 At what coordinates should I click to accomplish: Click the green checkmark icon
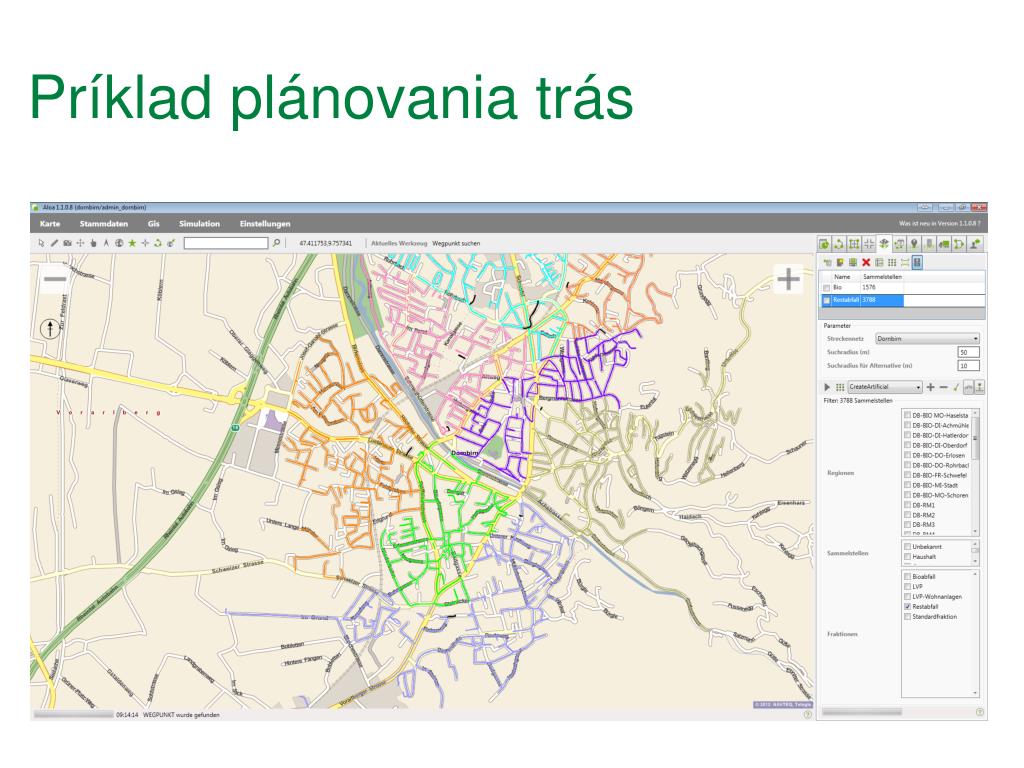pyautogui.click(x=956, y=387)
